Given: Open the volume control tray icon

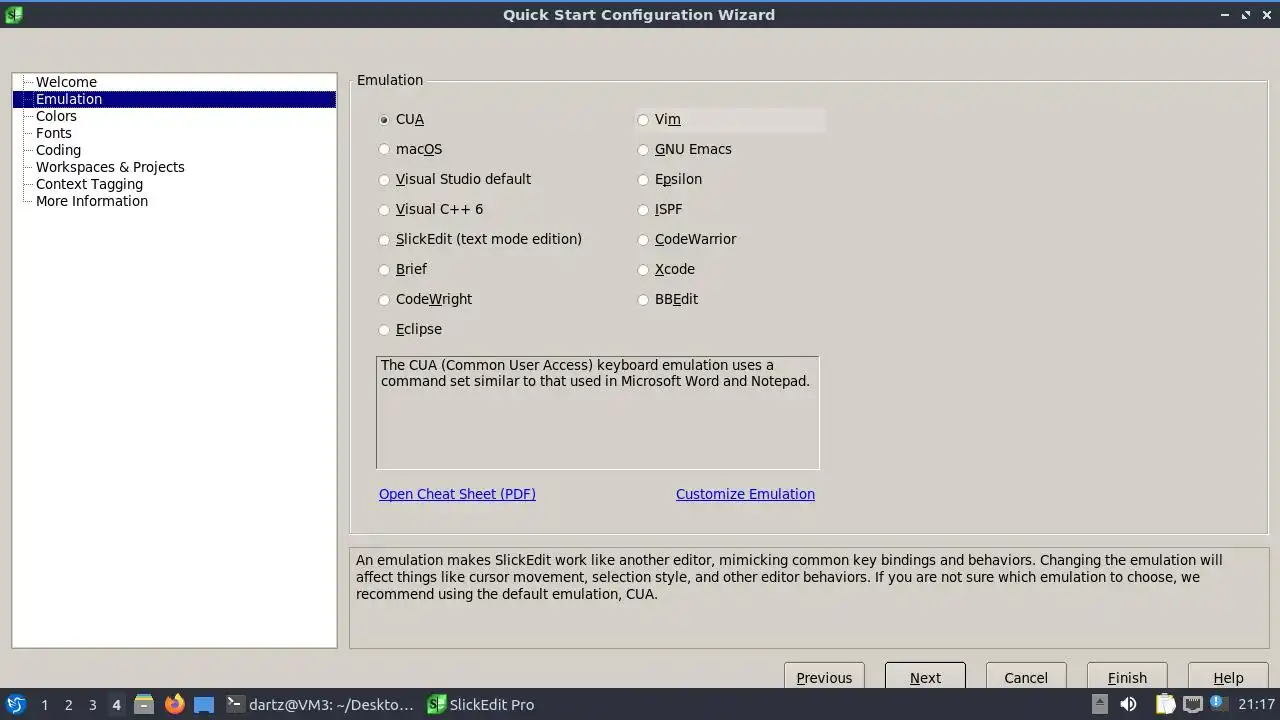Looking at the screenshot, I should point(1128,704).
